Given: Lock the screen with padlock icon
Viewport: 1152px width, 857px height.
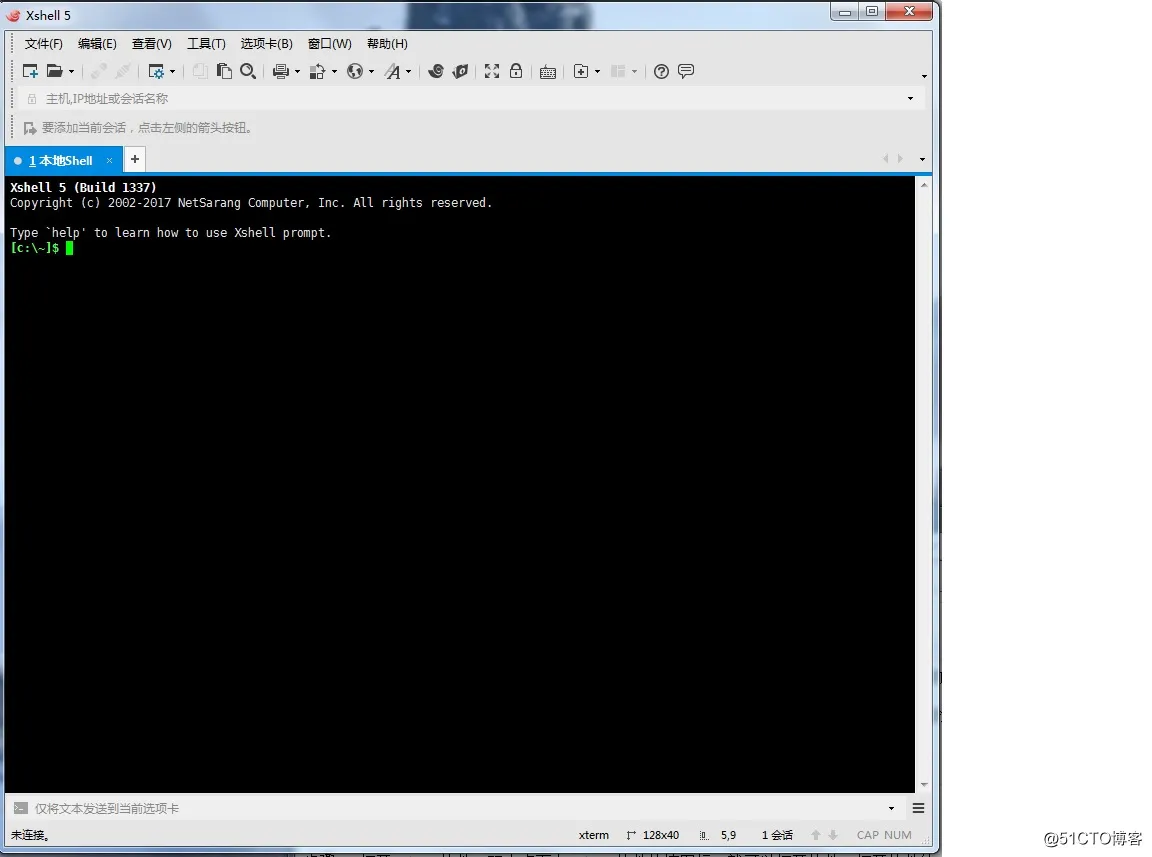Looking at the screenshot, I should point(516,71).
